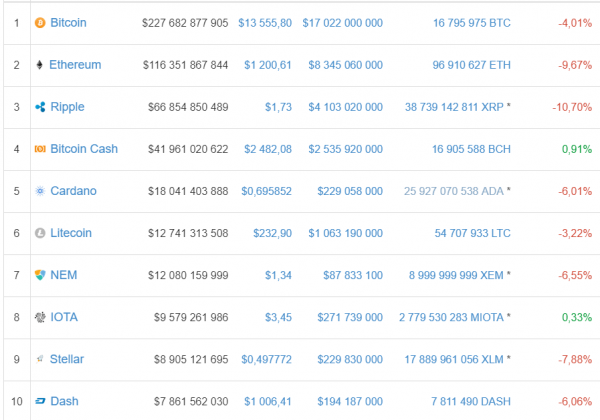Open the Bitcoin coin page link

(x=68, y=23)
